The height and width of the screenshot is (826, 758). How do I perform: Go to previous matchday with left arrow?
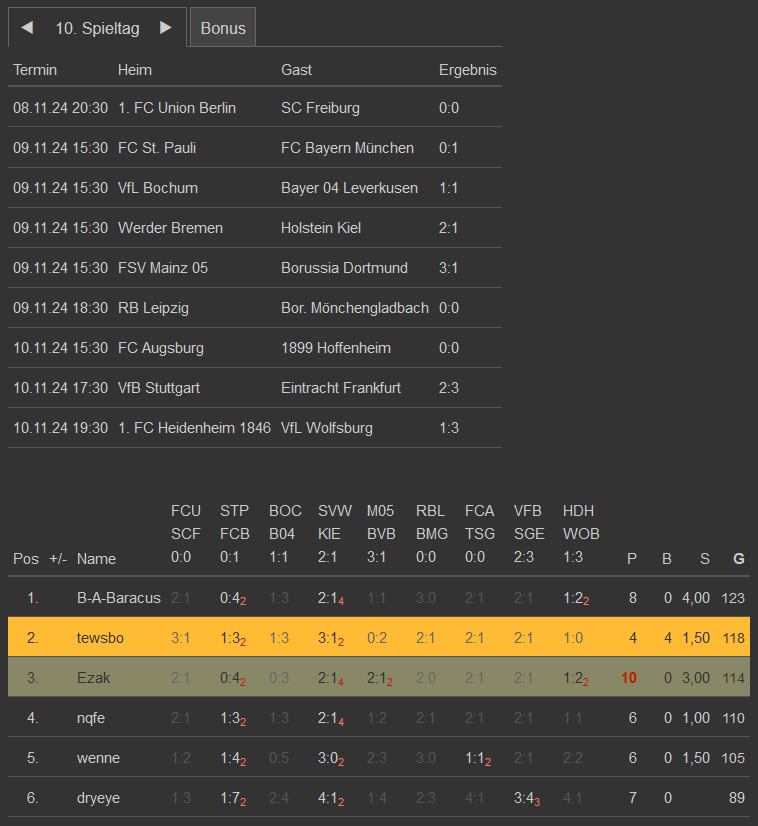pyautogui.click(x=27, y=28)
